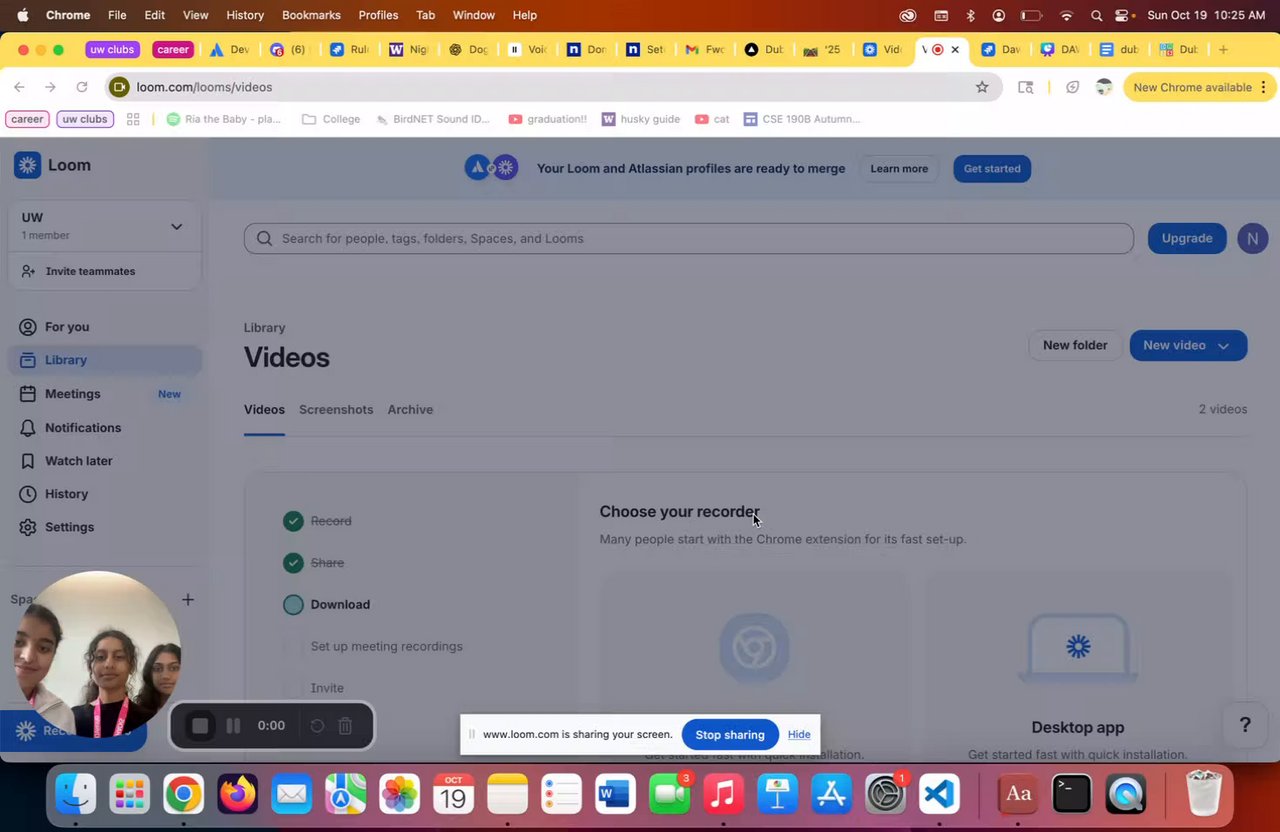1280x832 pixels.
Task: Focus the Loom search field
Action: (x=689, y=238)
